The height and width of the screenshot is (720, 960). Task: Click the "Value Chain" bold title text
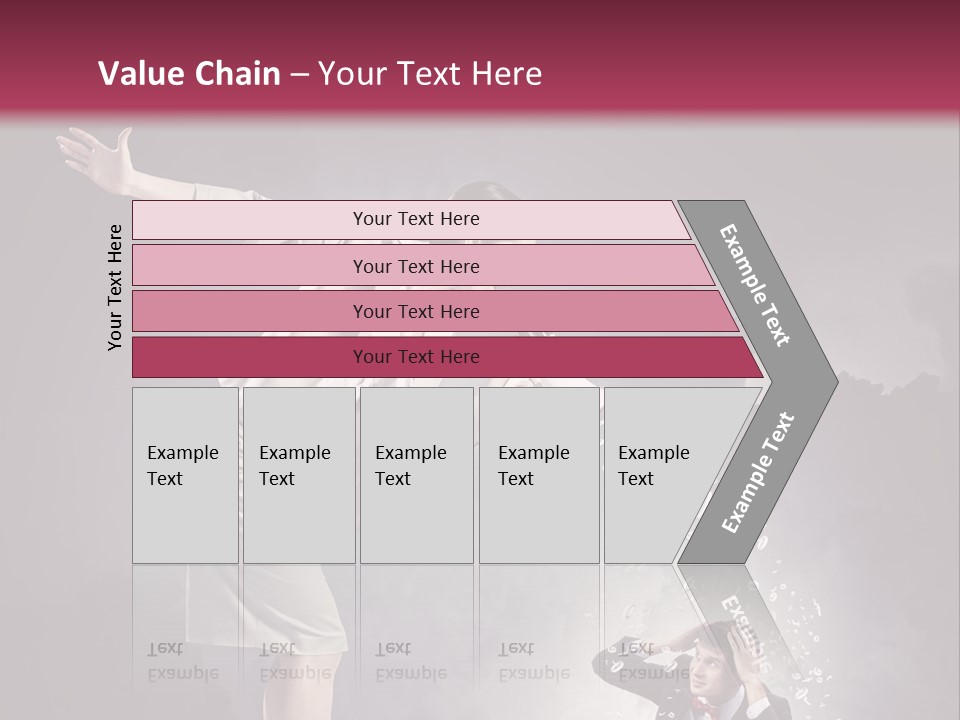(x=189, y=74)
